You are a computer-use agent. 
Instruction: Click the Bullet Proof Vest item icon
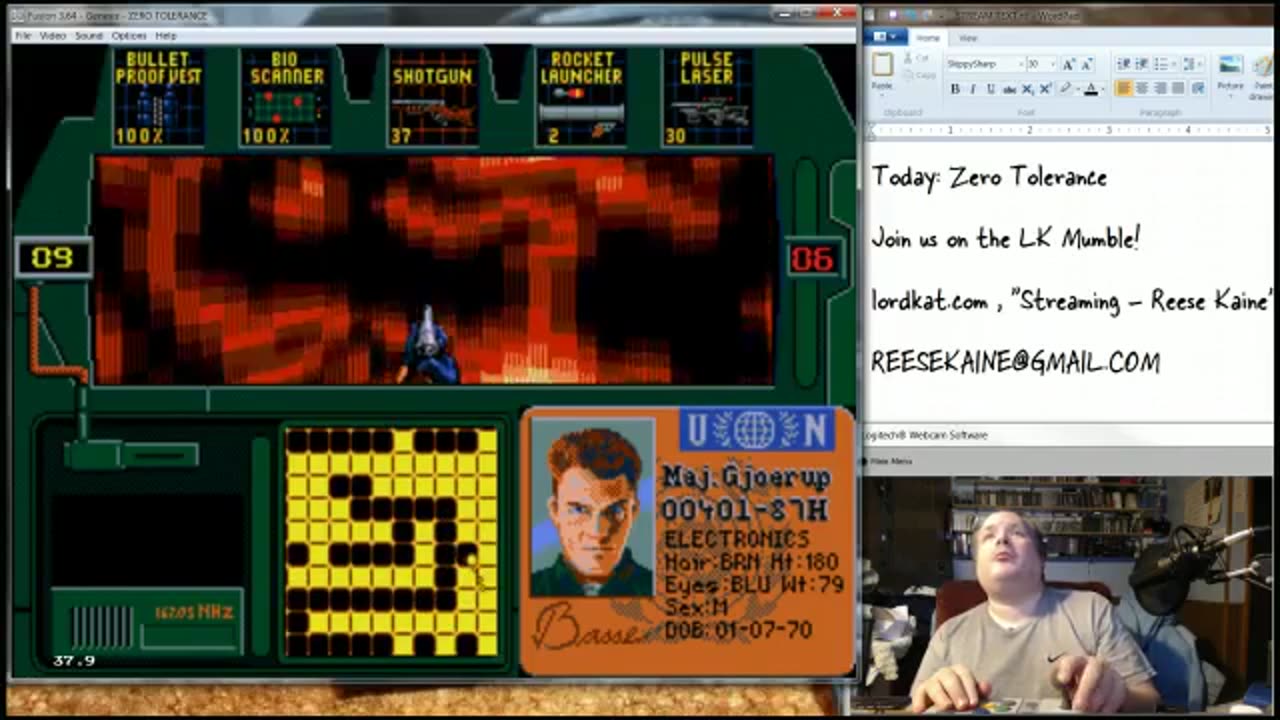[x=158, y=97]
